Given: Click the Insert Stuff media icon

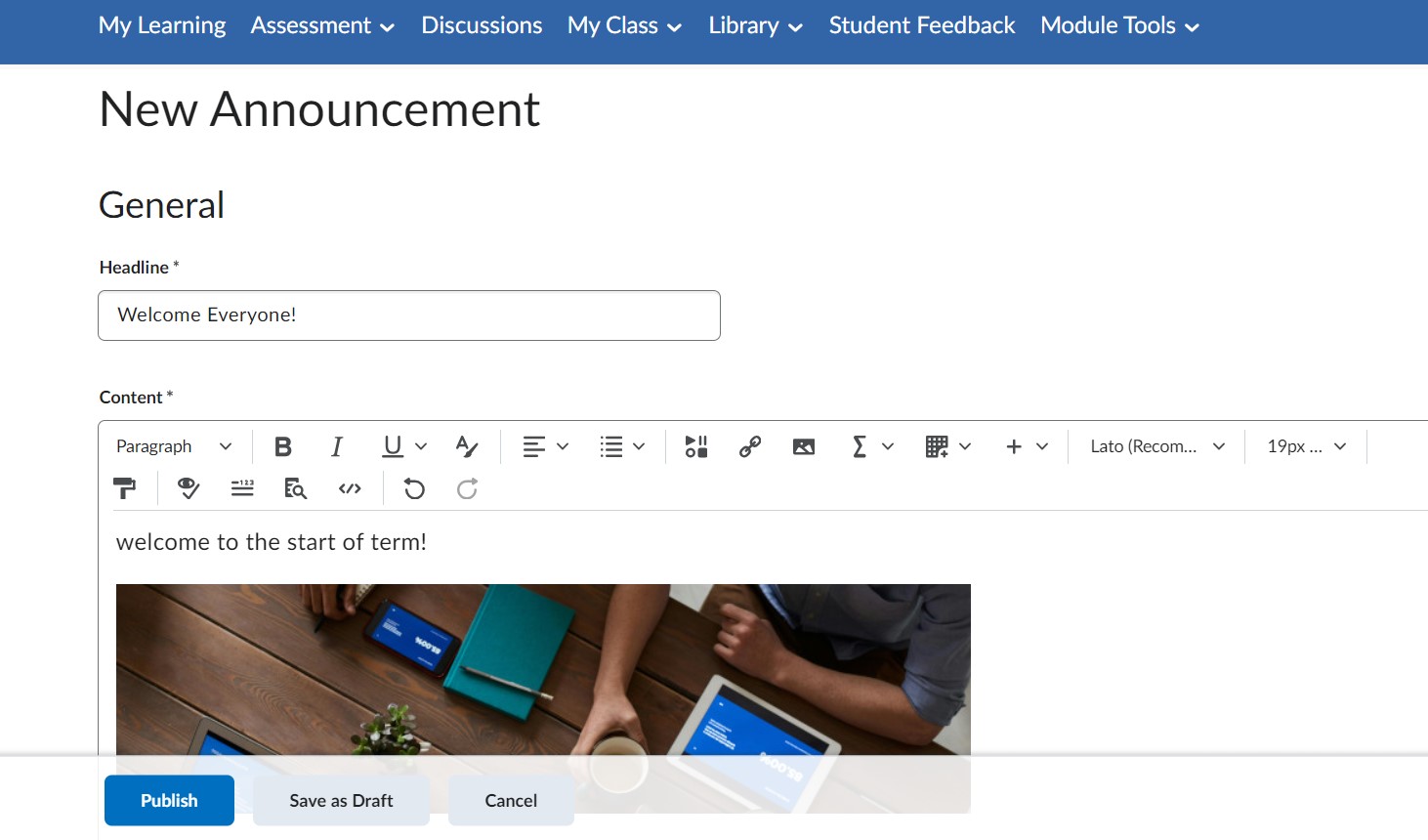Looking at the screenshot, I should point(696,446).
